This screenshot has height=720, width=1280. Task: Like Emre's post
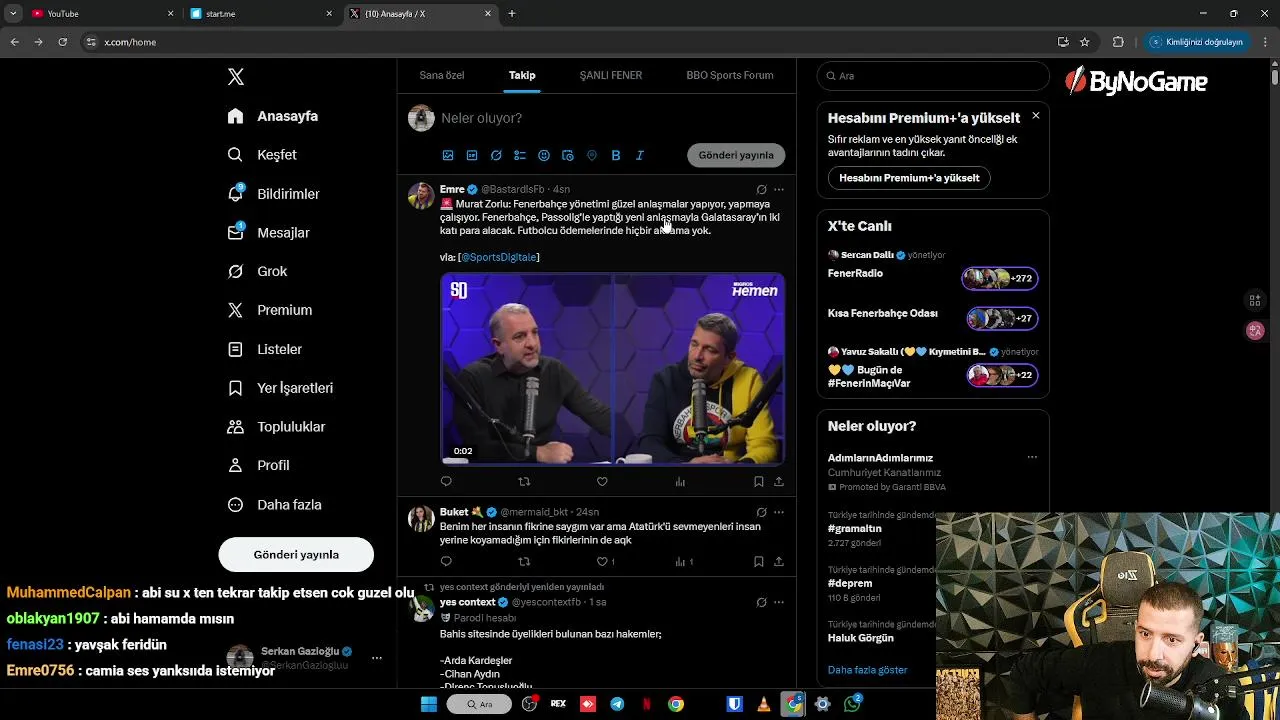coord(602,482)
